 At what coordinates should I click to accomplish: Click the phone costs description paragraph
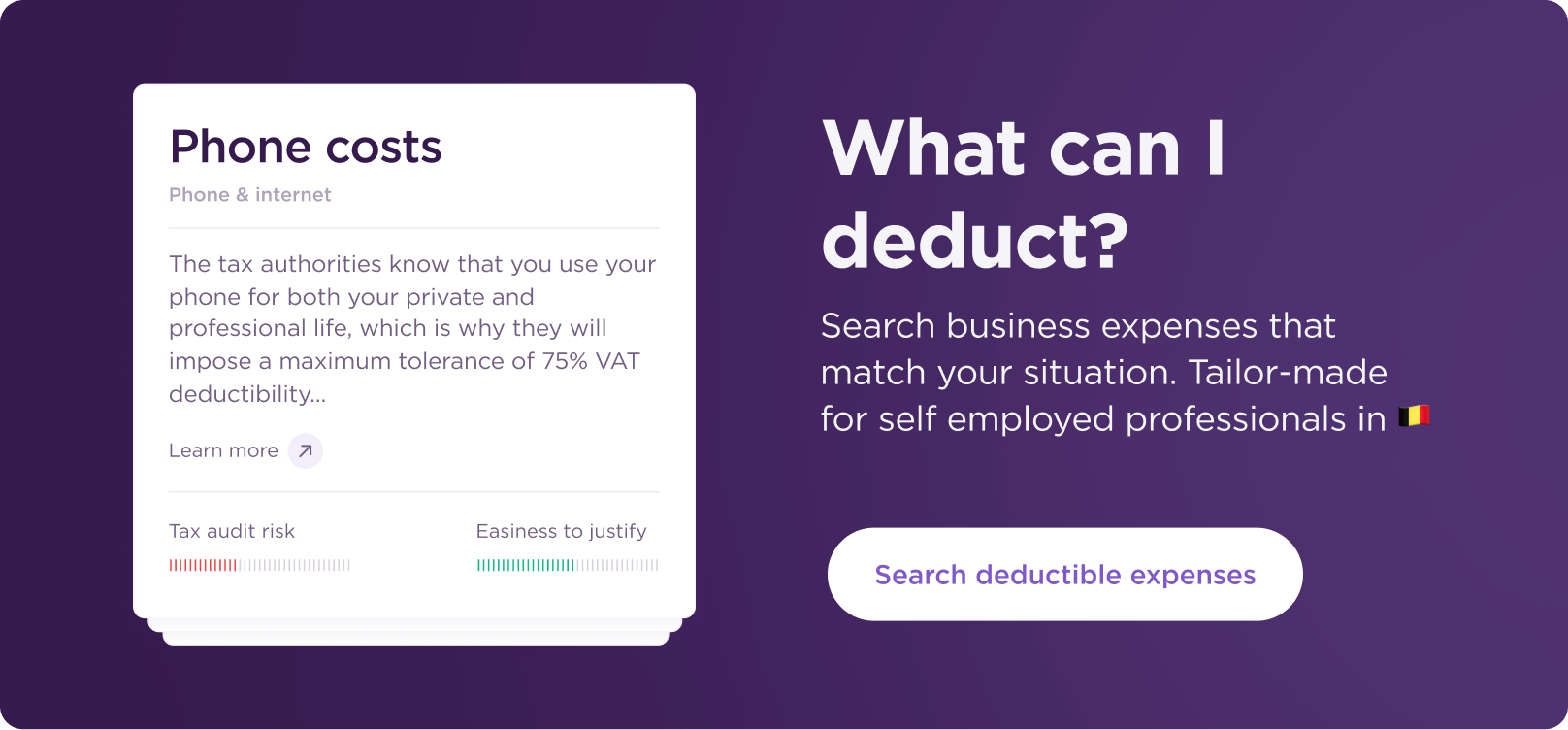click(413, 328)
